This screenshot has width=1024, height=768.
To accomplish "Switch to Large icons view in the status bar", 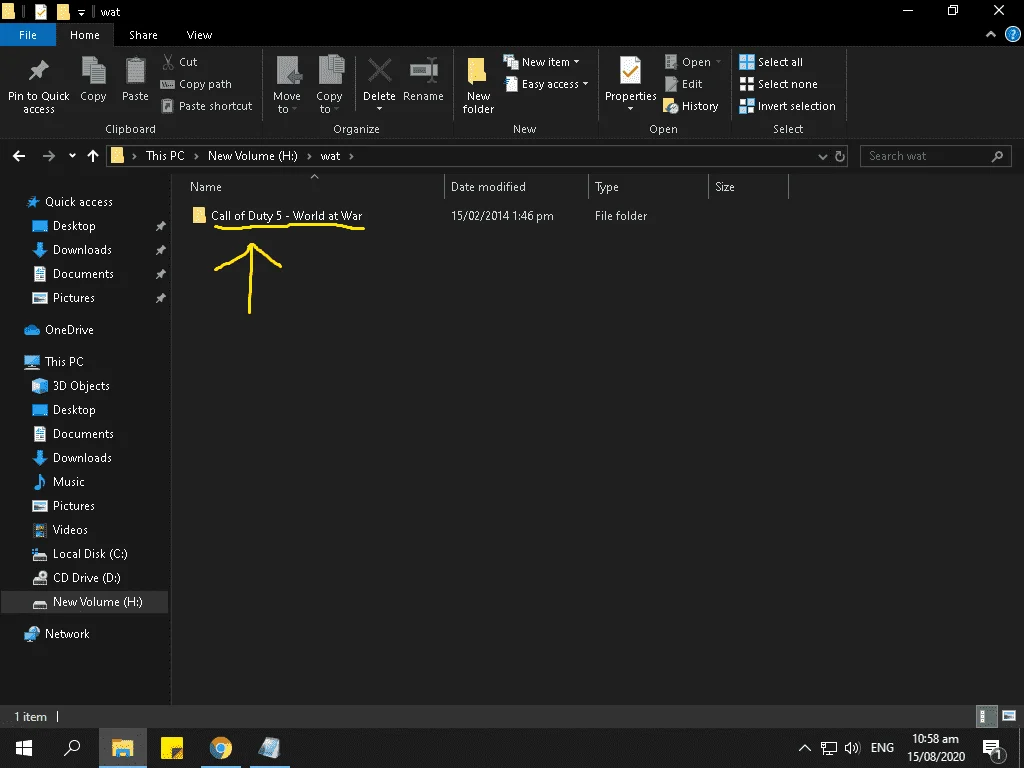I will [x=1009, y=716].
